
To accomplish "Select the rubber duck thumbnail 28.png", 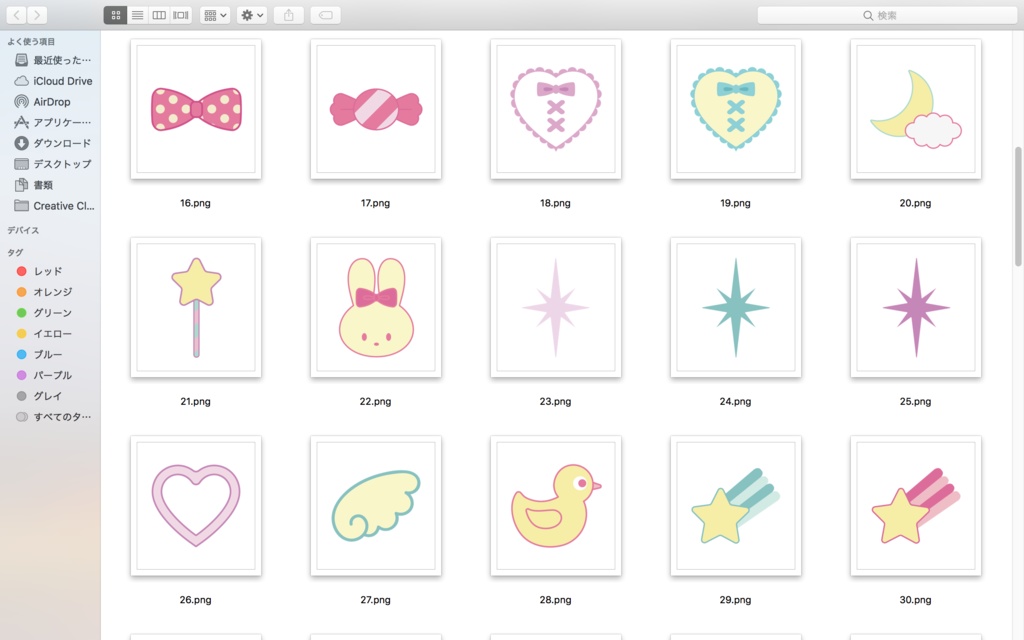I will 556,506.
